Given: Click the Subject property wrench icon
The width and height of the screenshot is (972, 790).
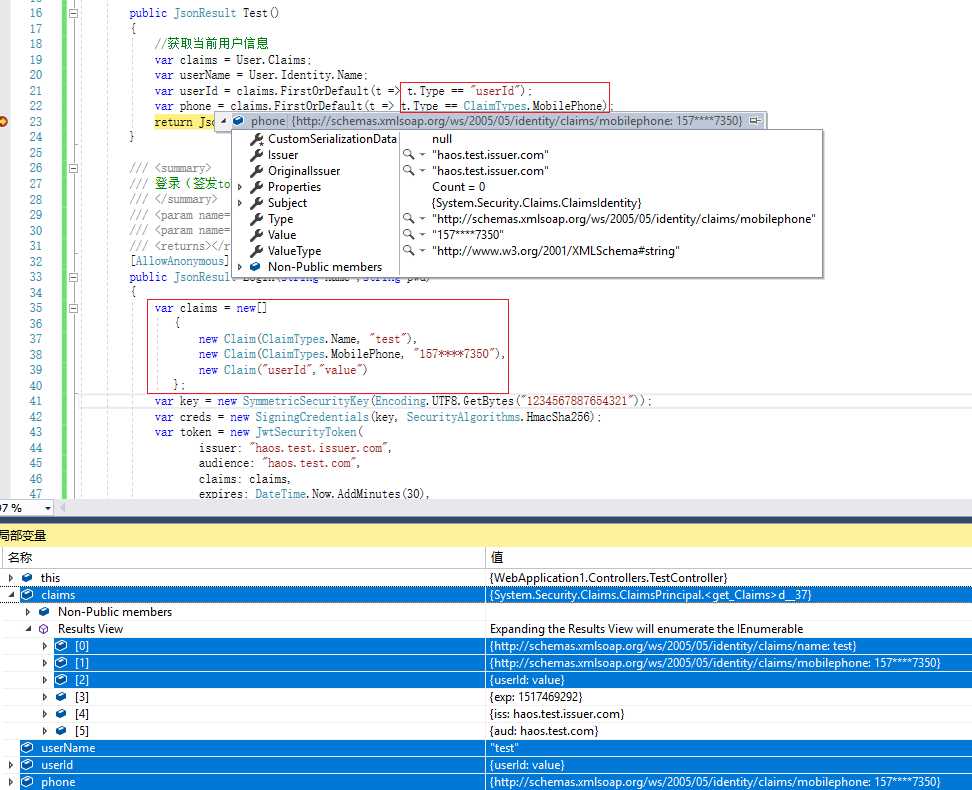Looking at the screenshot, I should click(x=256, y=203).
